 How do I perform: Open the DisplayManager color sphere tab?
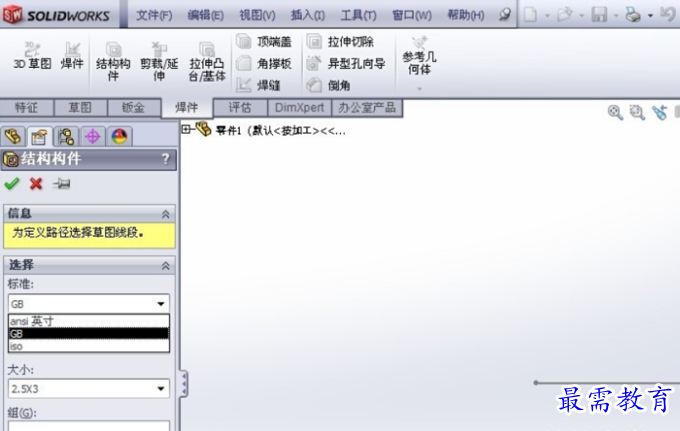pyautogui.click(x=119, y=137)
